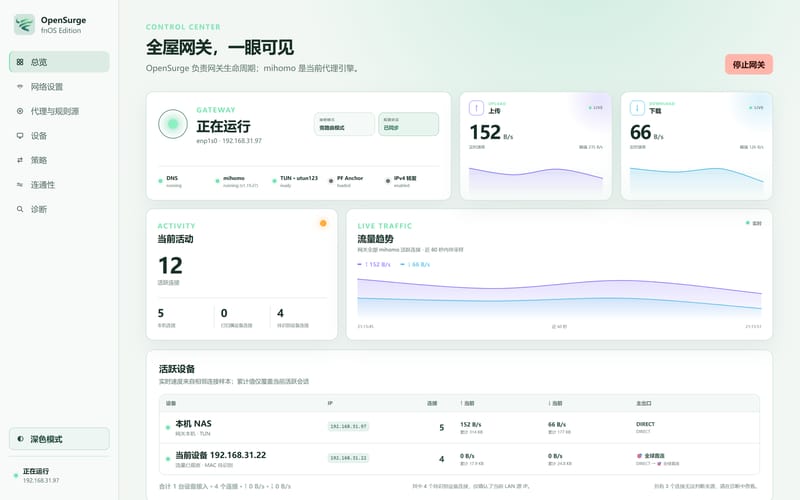Screen dimensions: 800x500
Task: Click the grid icon beside 总览
Action: 20,62
